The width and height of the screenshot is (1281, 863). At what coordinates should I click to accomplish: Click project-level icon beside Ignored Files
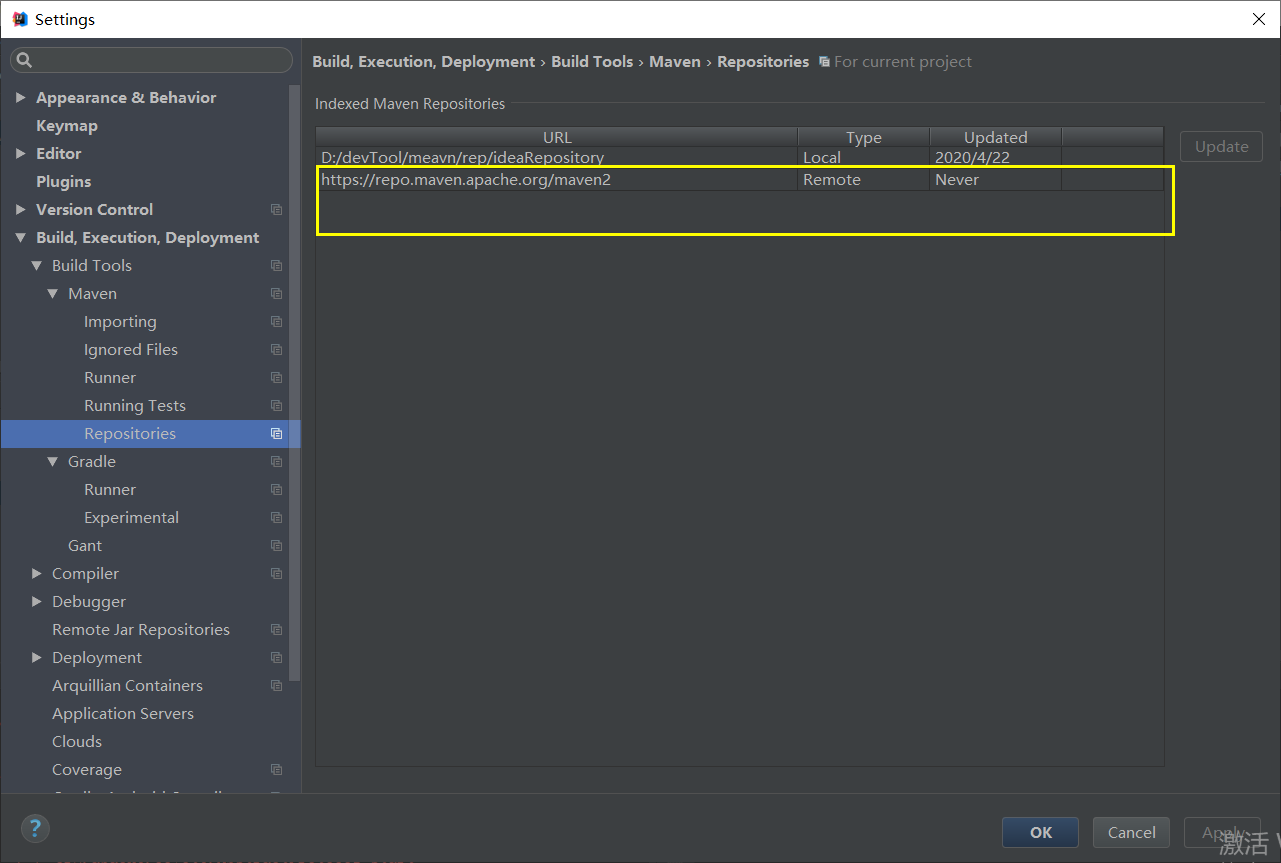click(x=276, y=350)
